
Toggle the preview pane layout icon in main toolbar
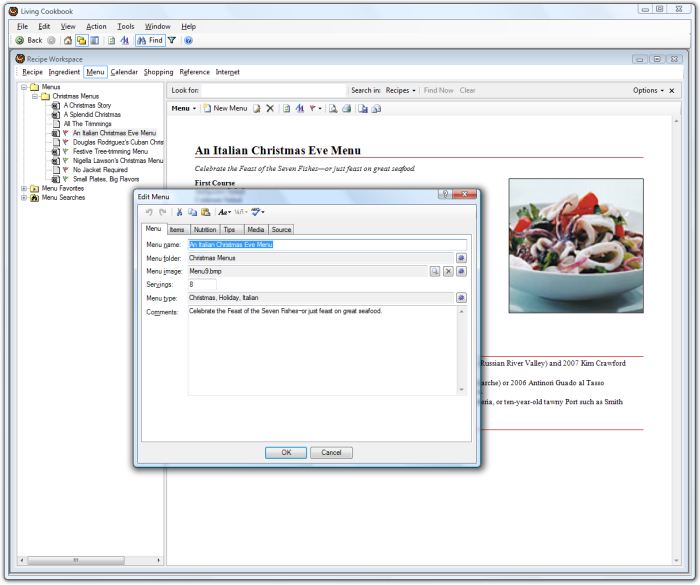tap(95, 41)
